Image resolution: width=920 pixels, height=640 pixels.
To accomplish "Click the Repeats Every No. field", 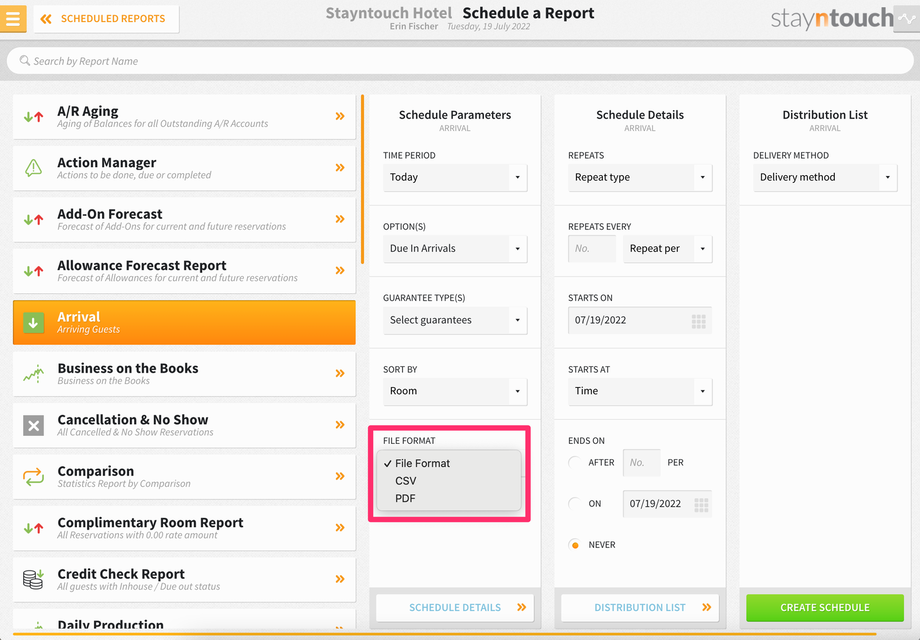I will [x=592, y=249].
